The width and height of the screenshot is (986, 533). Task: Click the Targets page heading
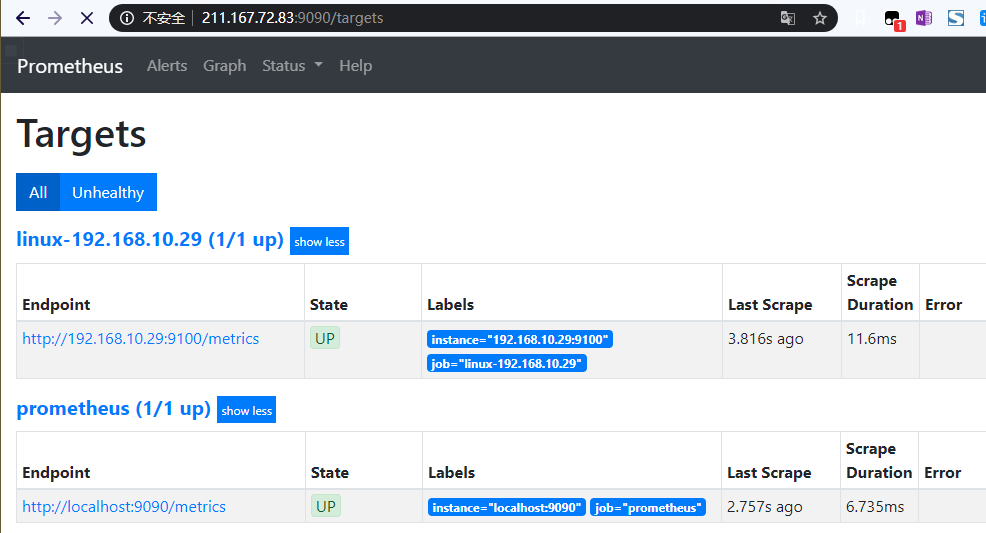pos(81,134)
